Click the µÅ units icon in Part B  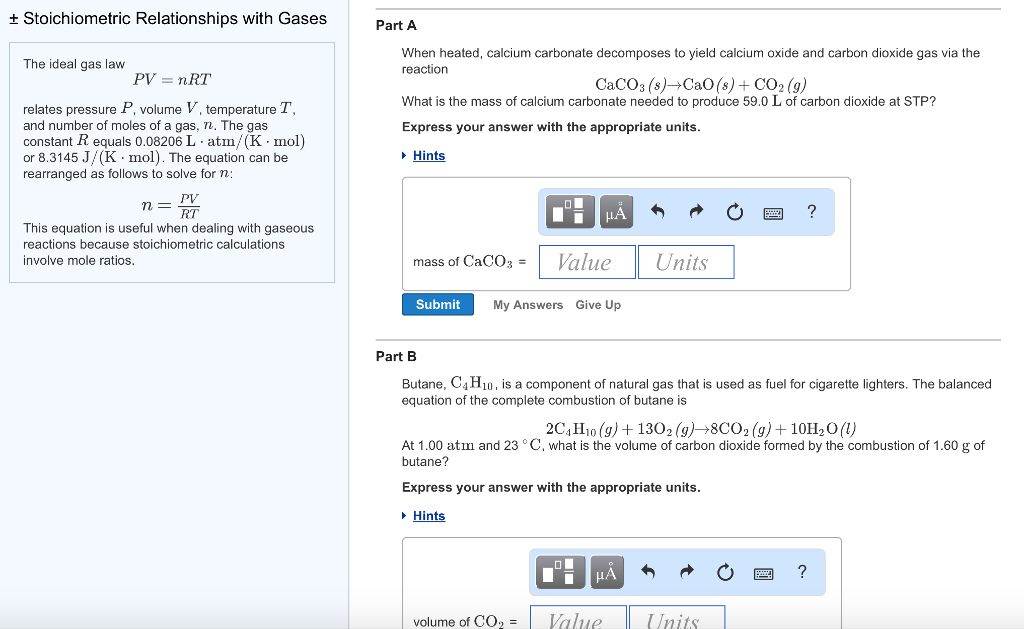point(606,572)
